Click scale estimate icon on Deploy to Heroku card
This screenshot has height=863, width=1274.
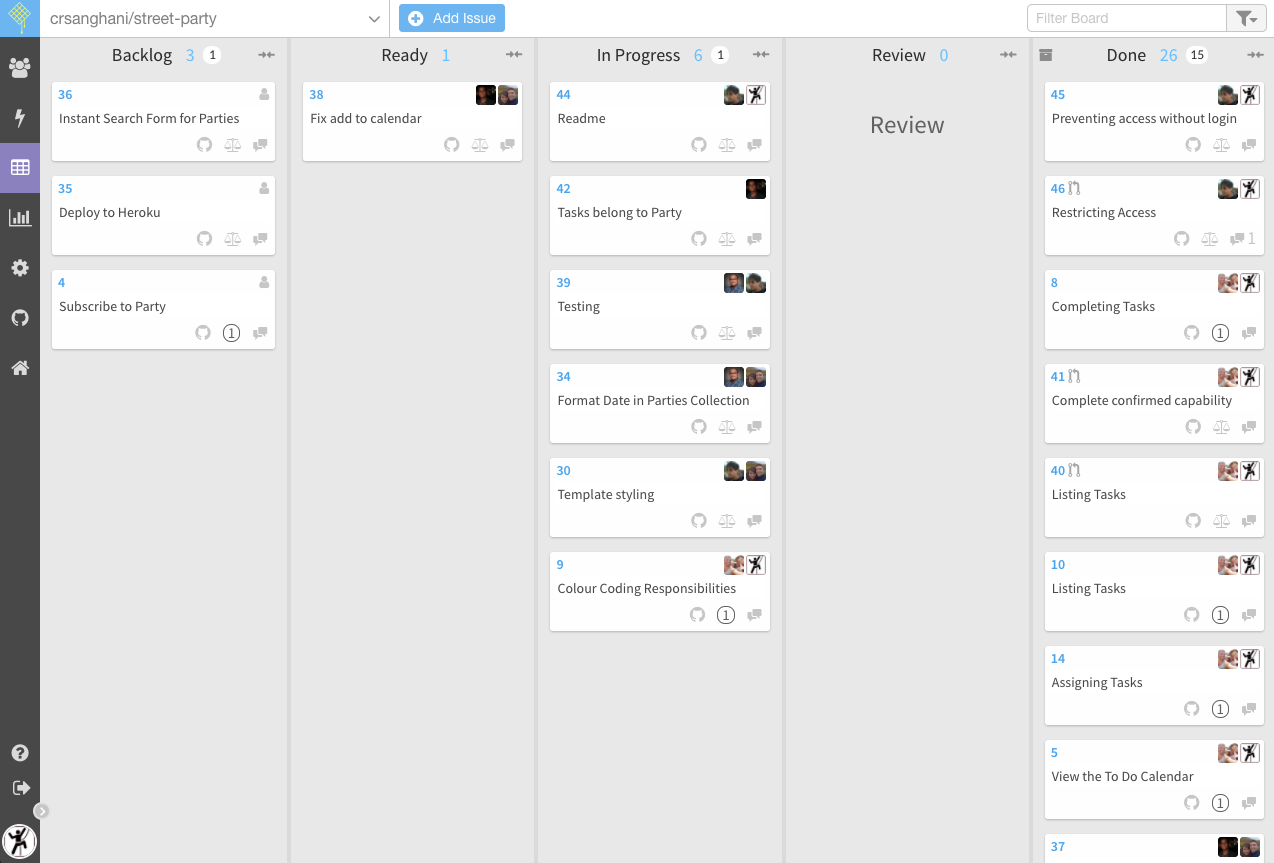click(232, 239)
